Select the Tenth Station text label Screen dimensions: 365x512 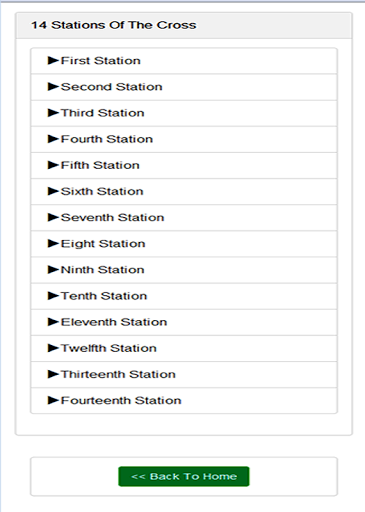[104, 296]
